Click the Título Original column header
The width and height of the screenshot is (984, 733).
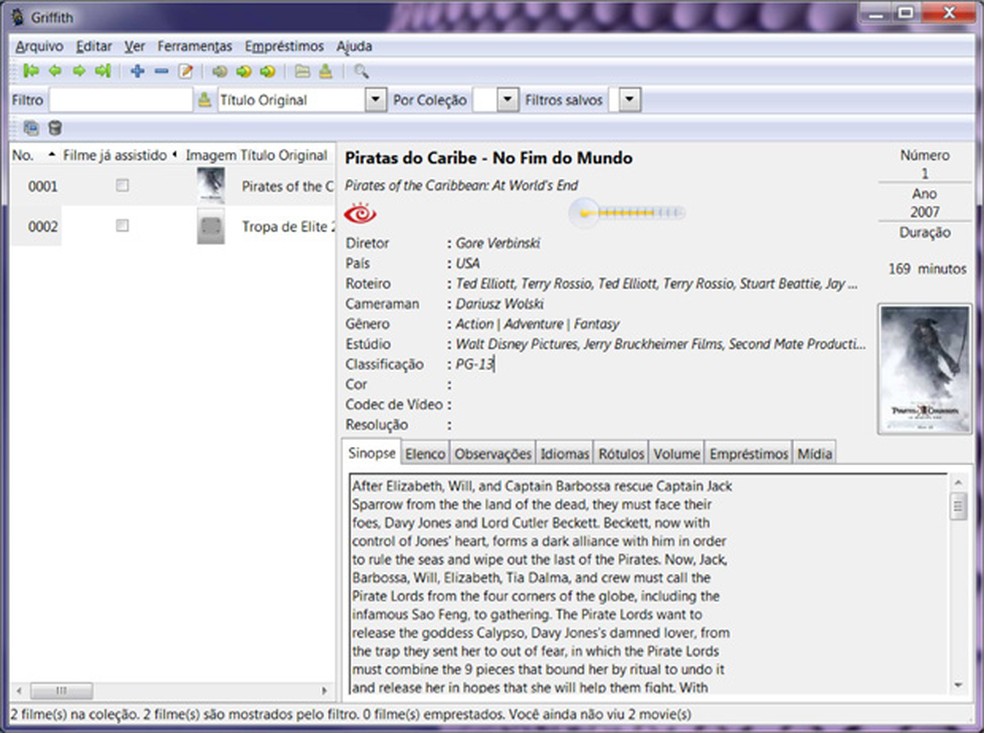point(284,155)
